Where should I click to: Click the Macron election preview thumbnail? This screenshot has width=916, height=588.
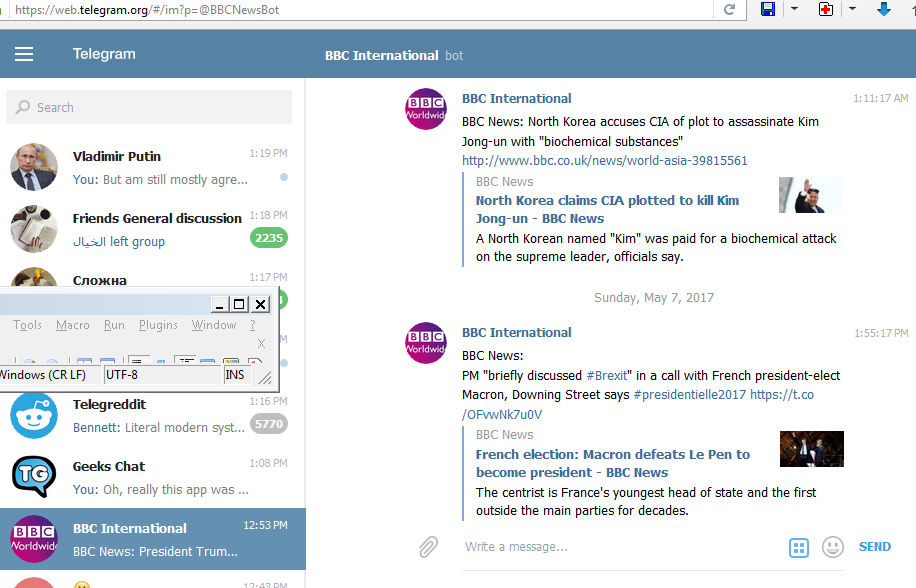pyautogui.click(x=811, y=449)
